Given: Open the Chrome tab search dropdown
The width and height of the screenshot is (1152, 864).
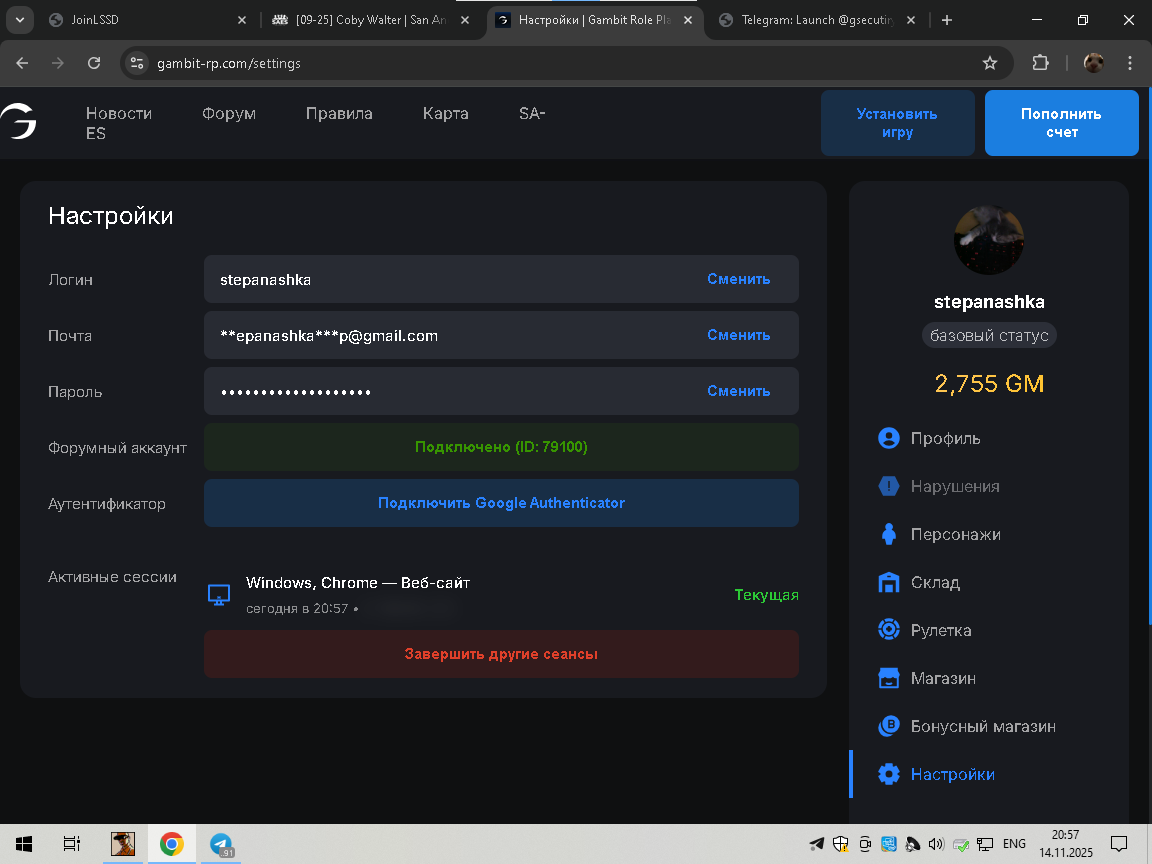Looking at the screenshot, I should pyautogui.click(x=19, y=20).
